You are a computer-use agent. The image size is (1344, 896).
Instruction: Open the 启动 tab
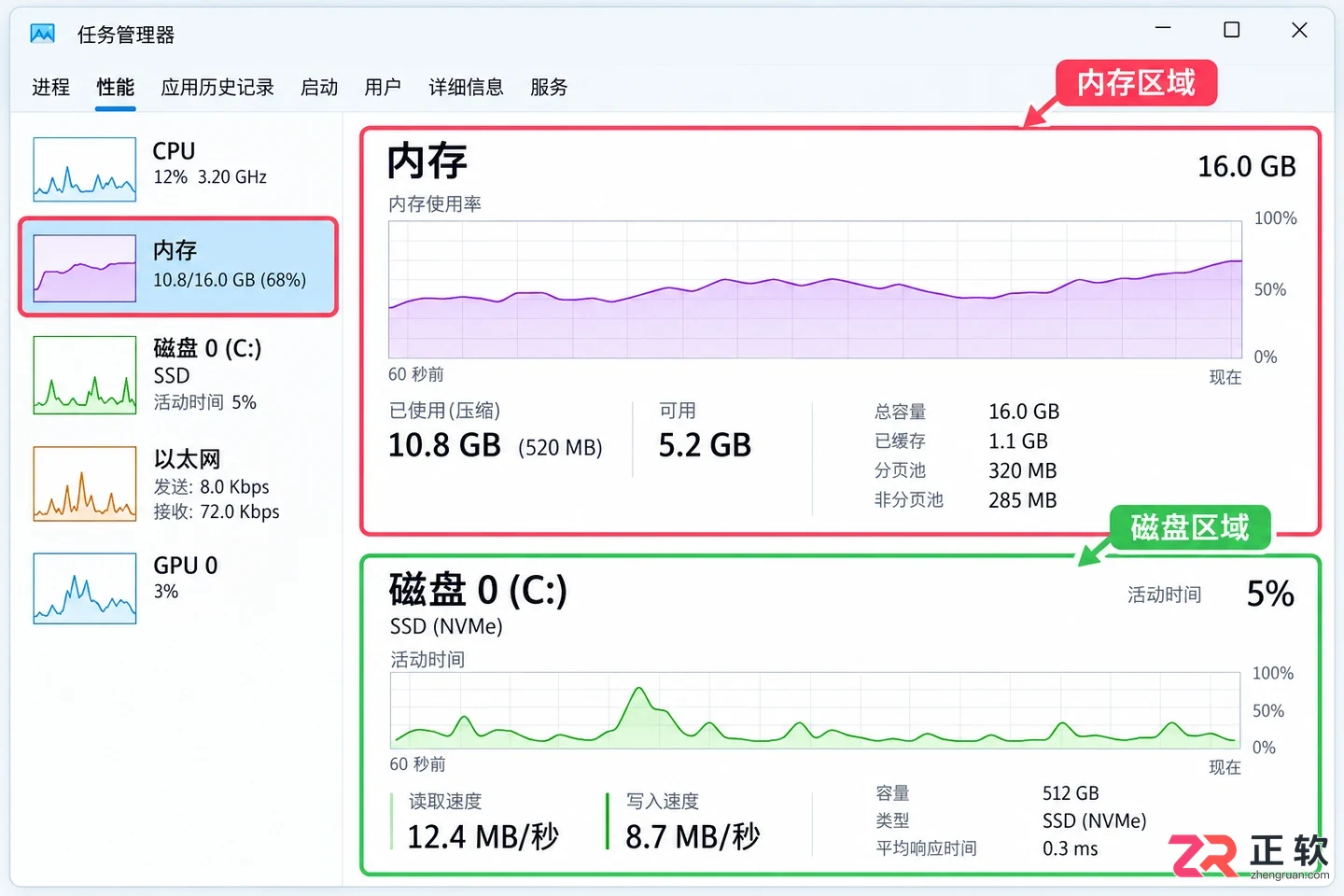click(x=319, y=88)
